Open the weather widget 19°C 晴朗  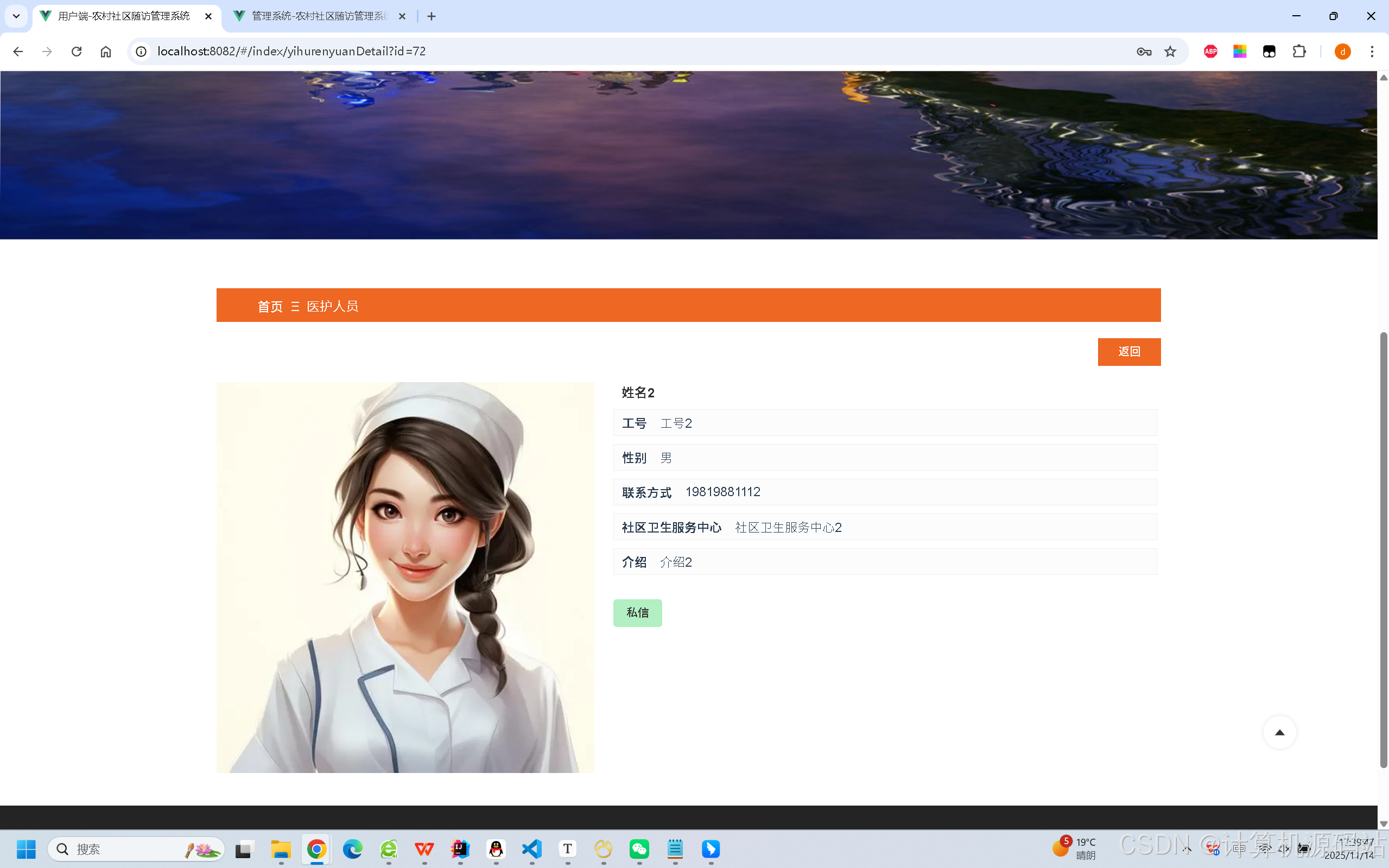1075,848
